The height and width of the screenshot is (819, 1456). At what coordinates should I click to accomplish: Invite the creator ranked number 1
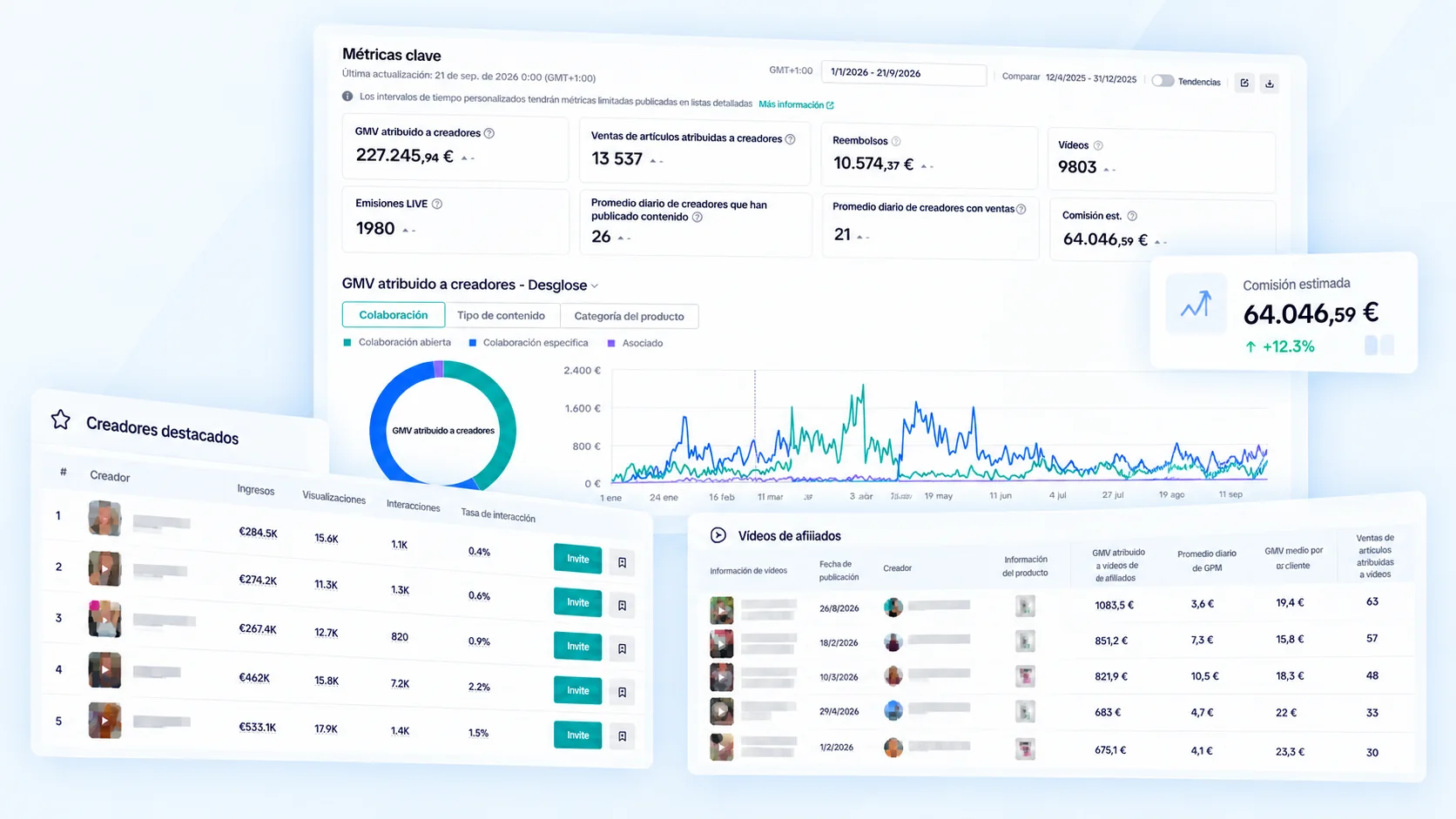578,559
